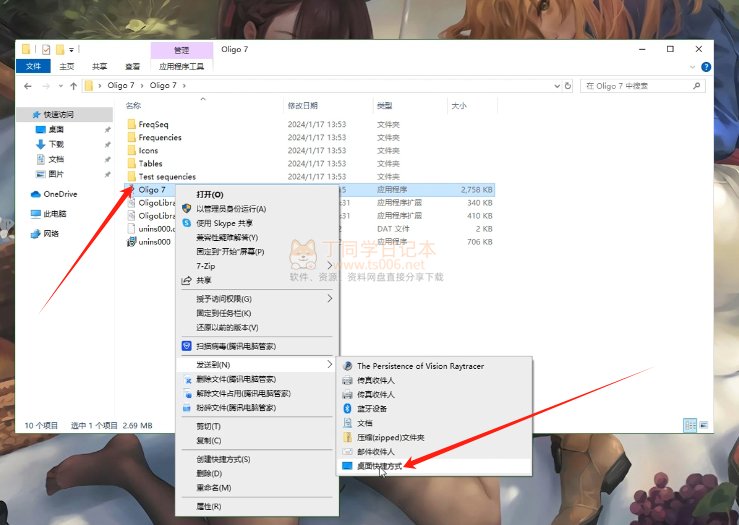Choose 兼容性疑难解答(Y) in the context menu
The height and width of the screenshot is (525, 739).
(x=257, y=237)
